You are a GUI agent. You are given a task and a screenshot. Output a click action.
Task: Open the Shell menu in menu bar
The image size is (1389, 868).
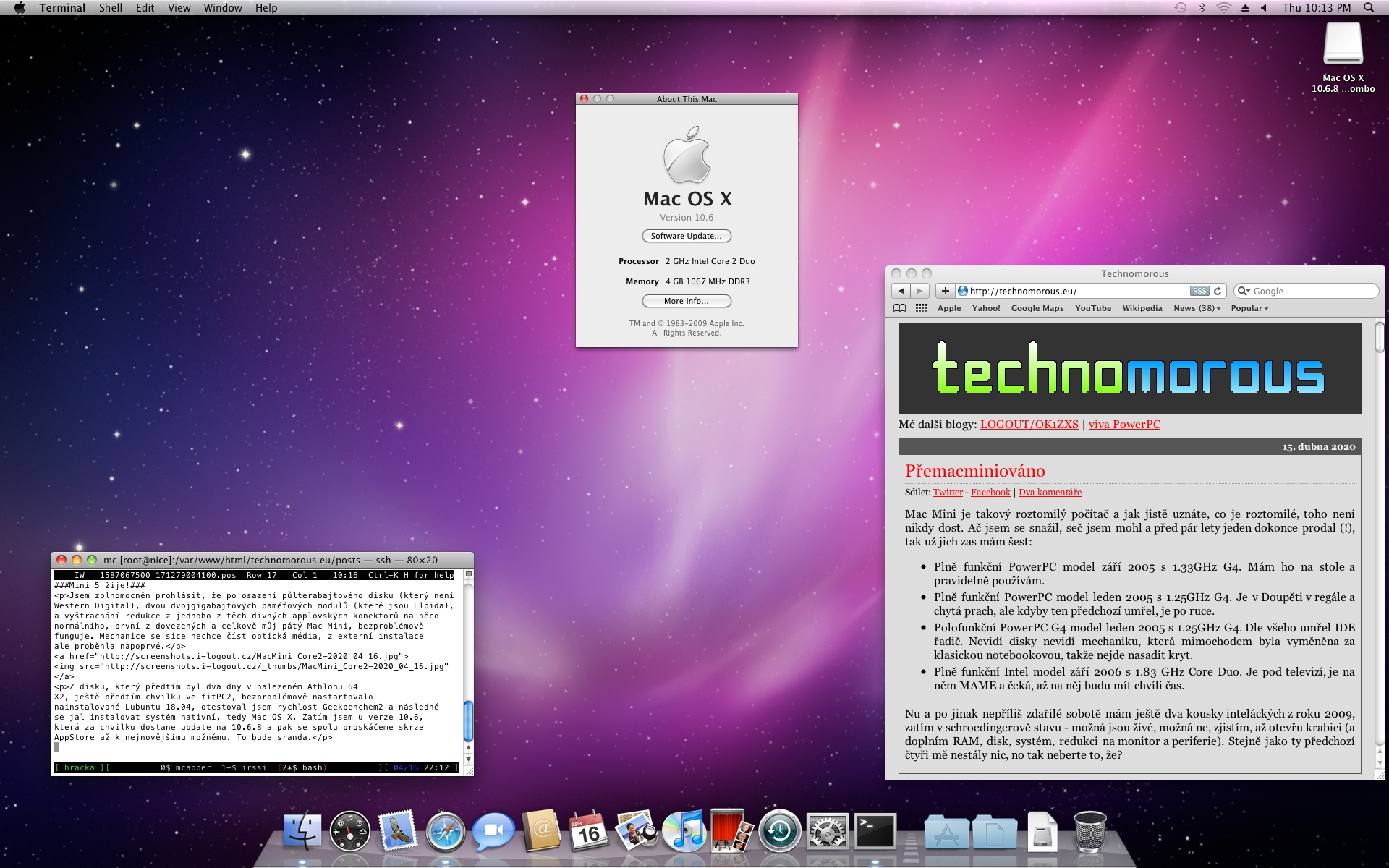point(110,8)
